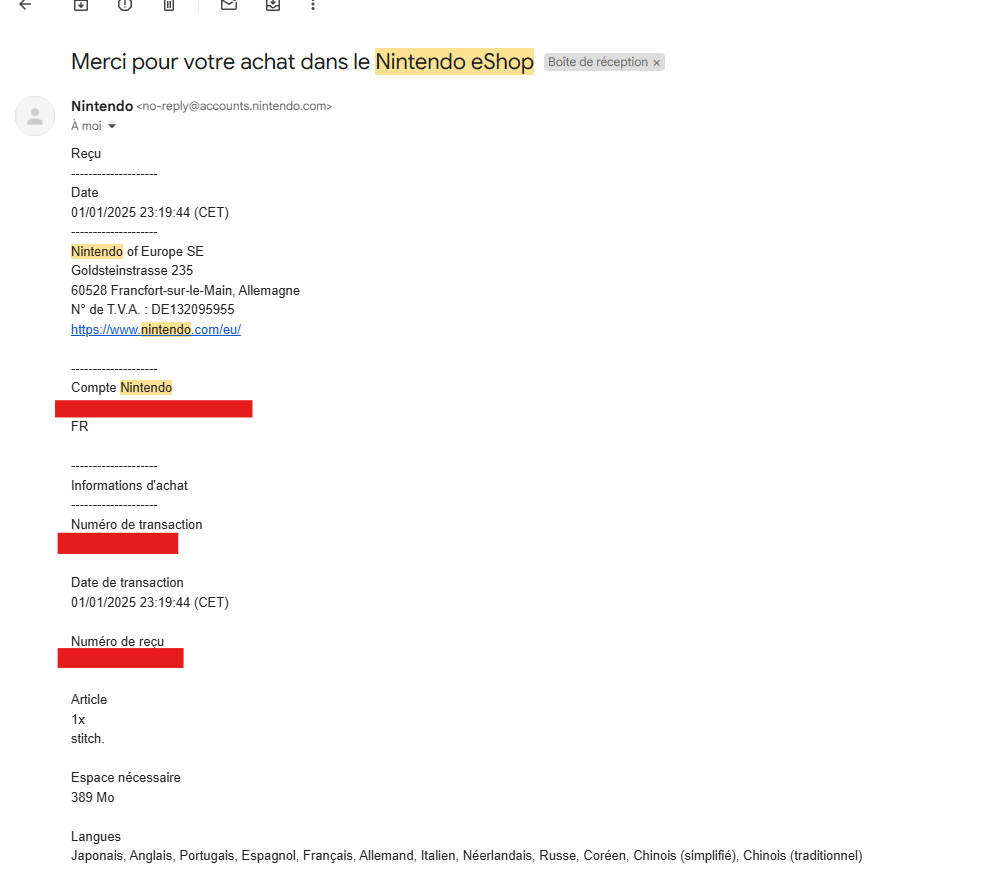Screen dimensions: 999x880
Task: Delete the email with the trash icon
Action: tap(169, 5)
